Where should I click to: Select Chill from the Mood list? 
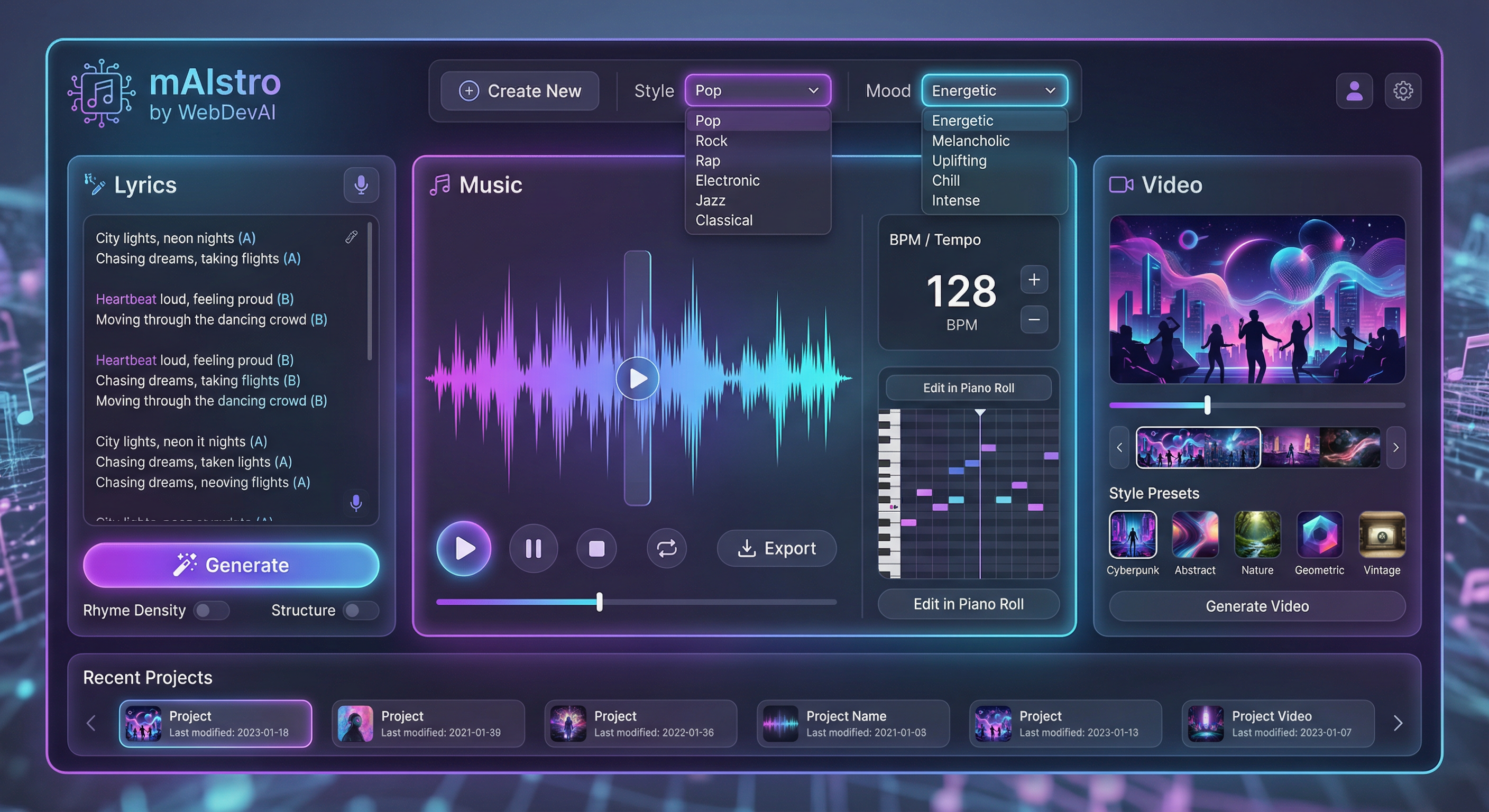coord(994,180)
